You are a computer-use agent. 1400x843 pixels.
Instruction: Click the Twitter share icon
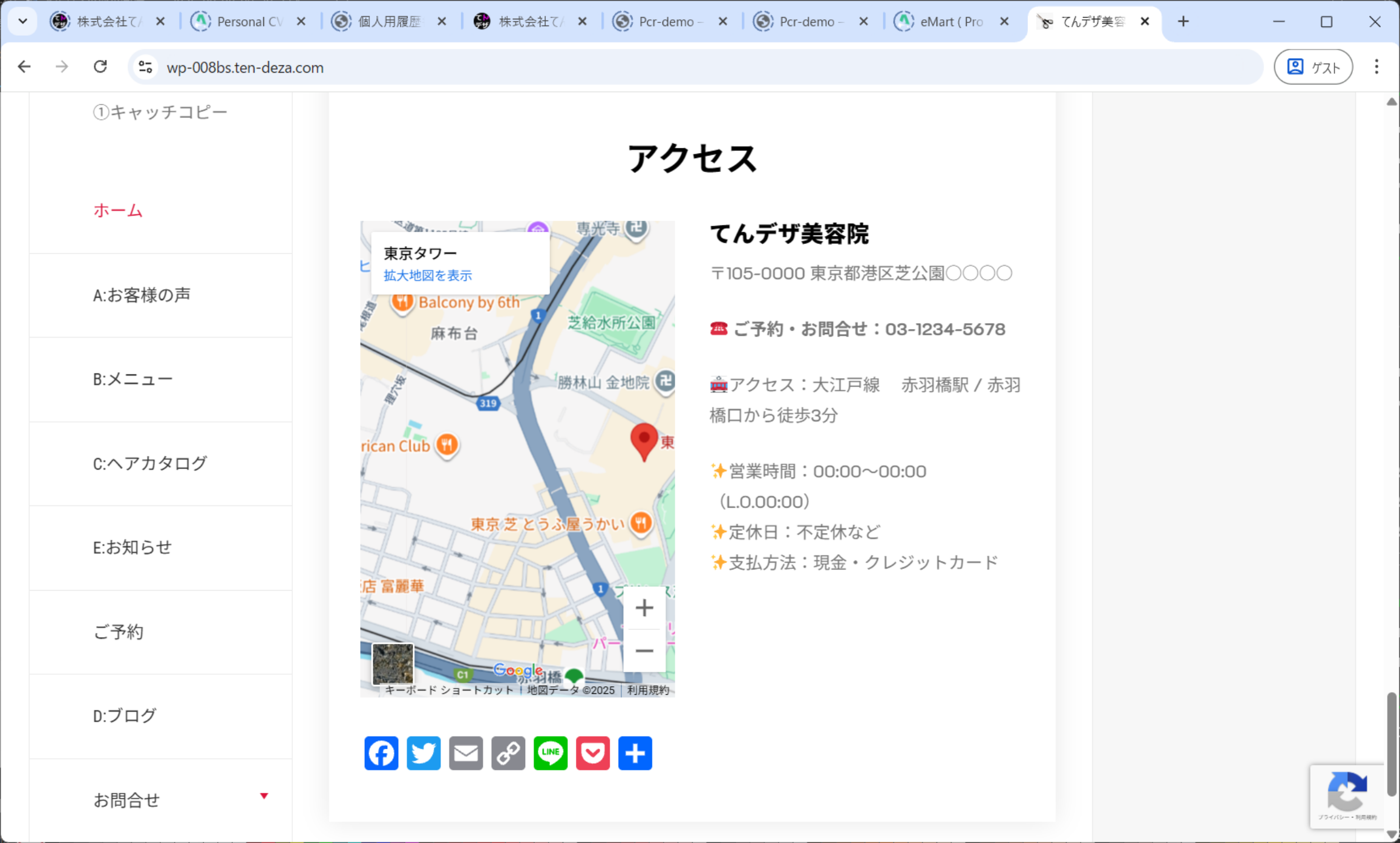tap(424, 753)
